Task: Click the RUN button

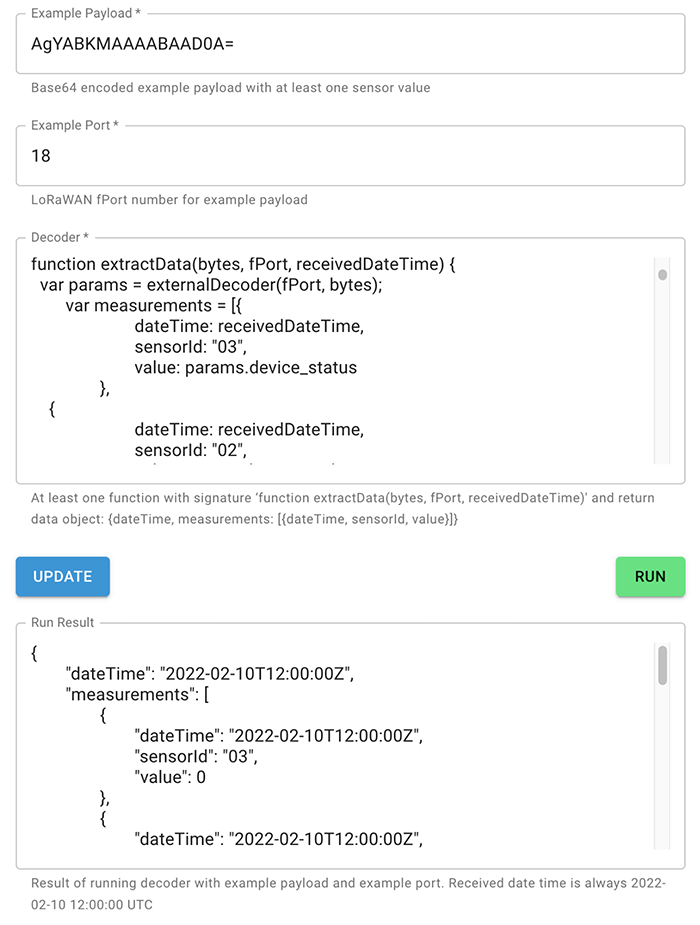Action: pyautogui.click(x=650, y=577)
